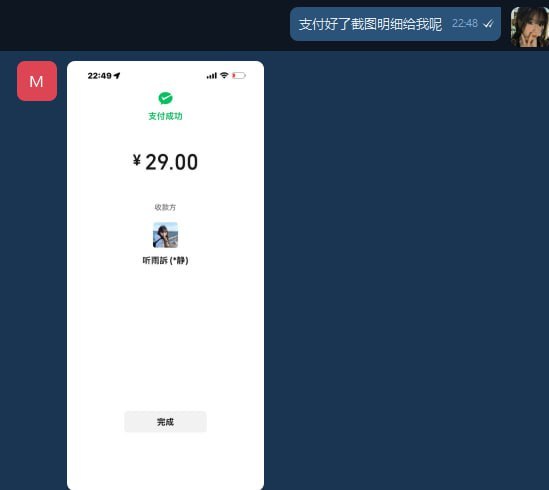Click the 22:48 message timestamp
Viewport: 549px width, 490px height.
point(465,23)
